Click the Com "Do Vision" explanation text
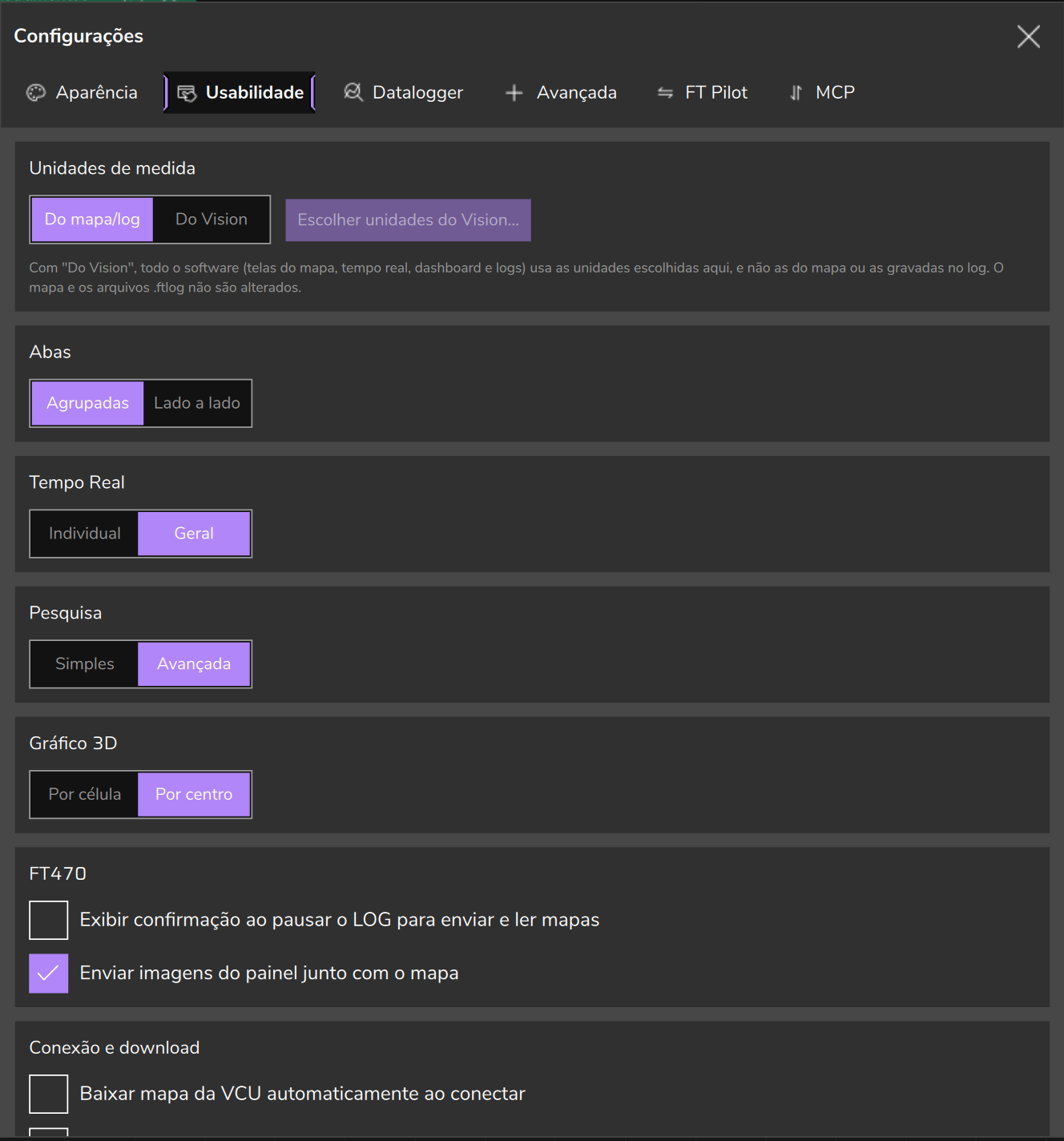1064x1141 pixels. coord(517,278)
